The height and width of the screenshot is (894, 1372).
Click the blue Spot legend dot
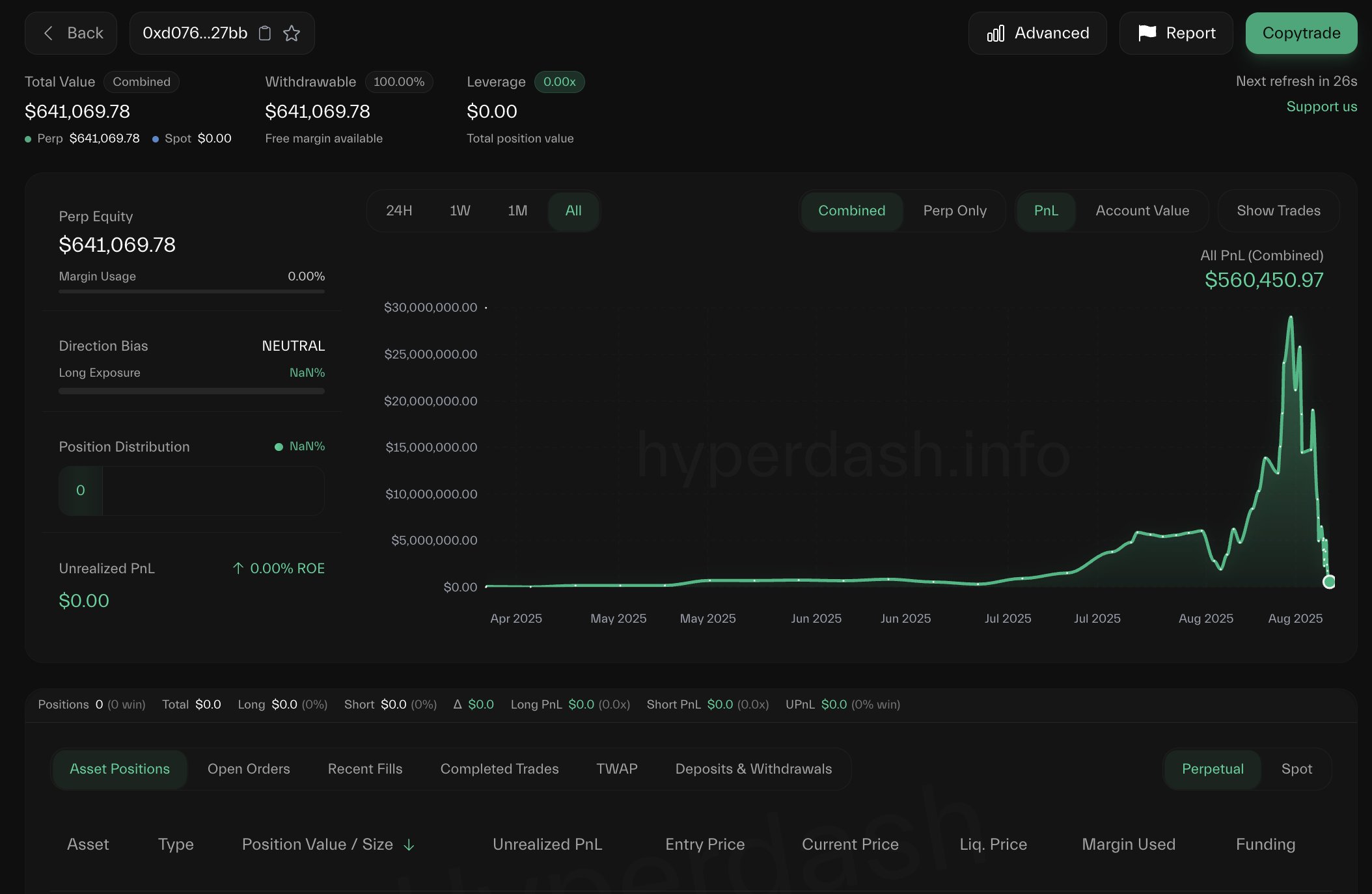[156, 139]
